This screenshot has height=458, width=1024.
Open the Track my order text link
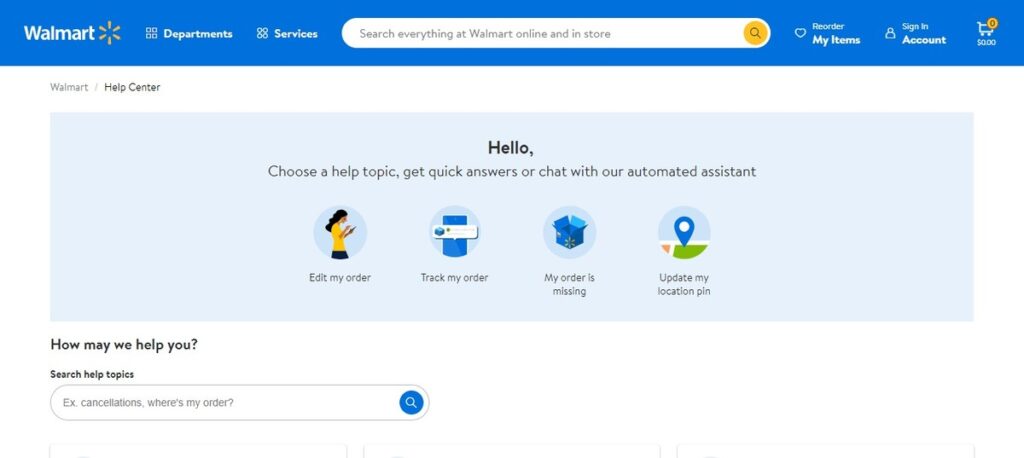pos(455,278)
